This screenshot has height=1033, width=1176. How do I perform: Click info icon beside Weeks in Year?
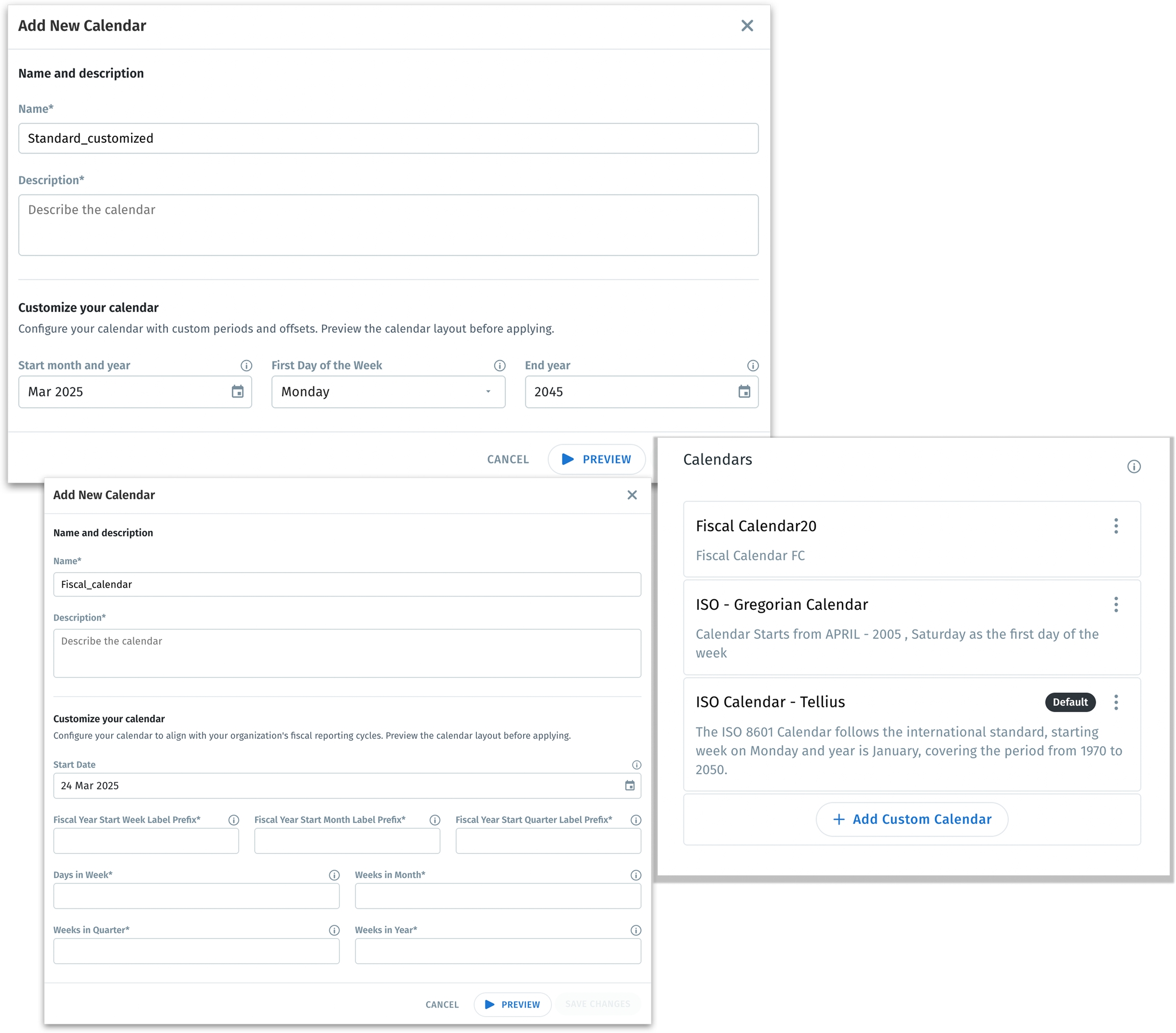[x=636, y=930]
